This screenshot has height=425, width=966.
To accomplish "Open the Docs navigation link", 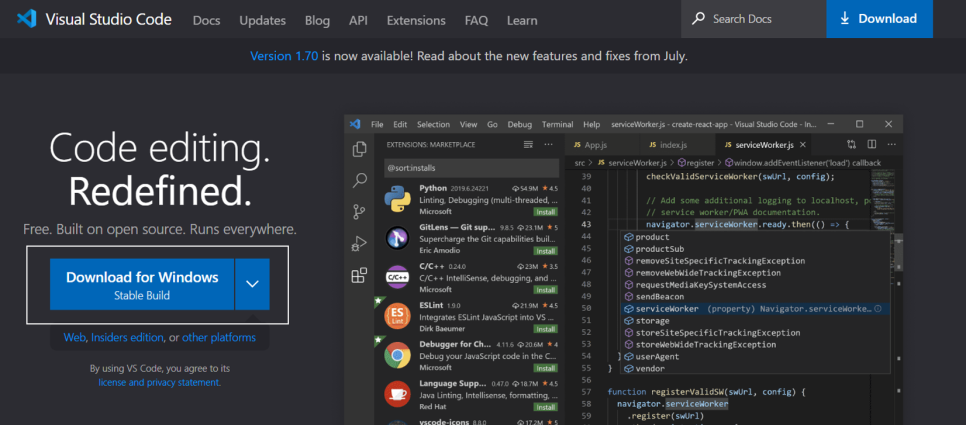I will coord(206,20).
